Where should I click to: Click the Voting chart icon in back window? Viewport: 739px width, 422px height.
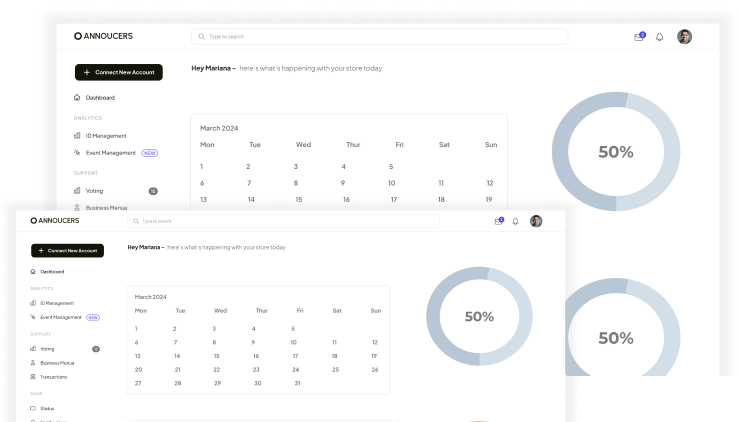(x=77, y=190)
